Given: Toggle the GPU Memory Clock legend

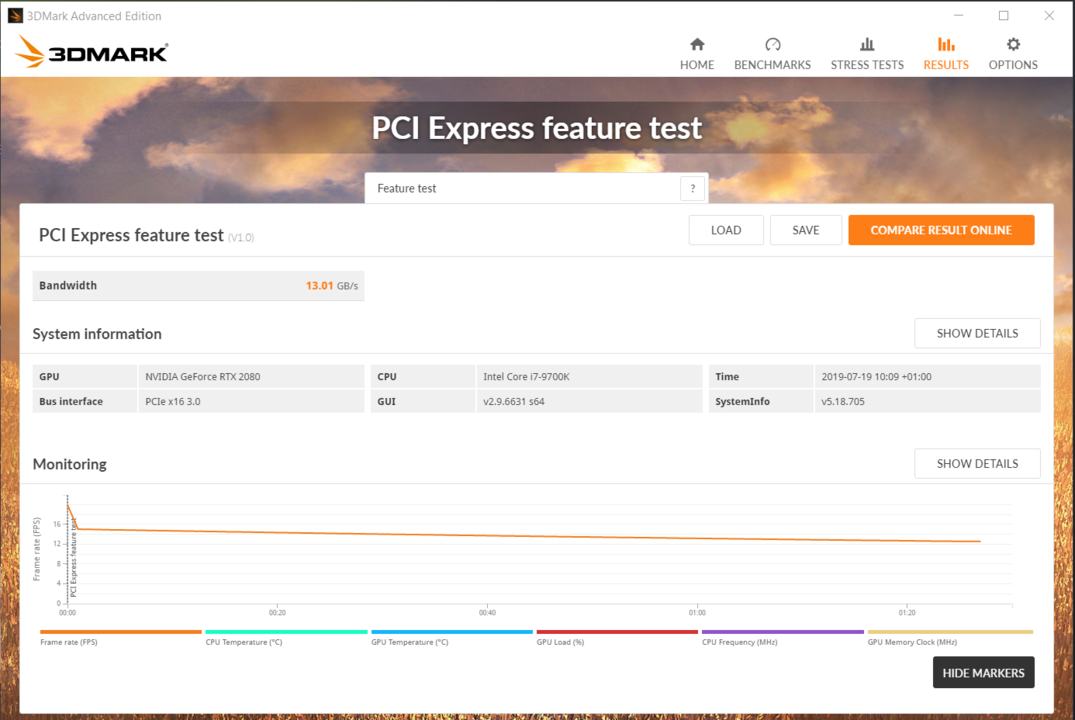Looking at the screenshot, I should (x=950, y=637).
